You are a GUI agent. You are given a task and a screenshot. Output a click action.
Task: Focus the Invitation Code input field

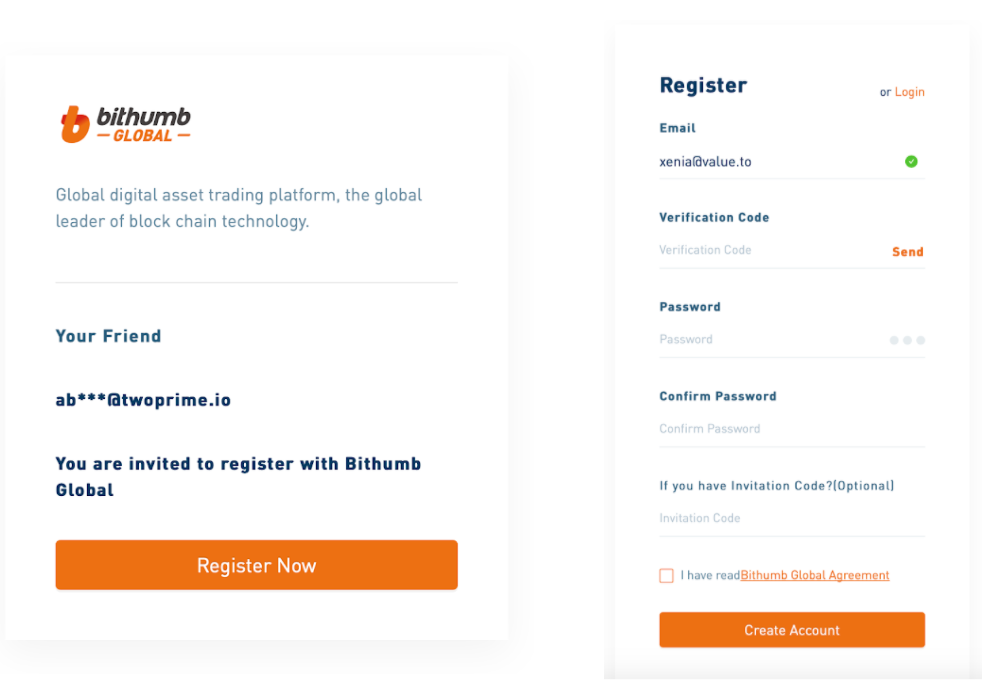(792, 518)
